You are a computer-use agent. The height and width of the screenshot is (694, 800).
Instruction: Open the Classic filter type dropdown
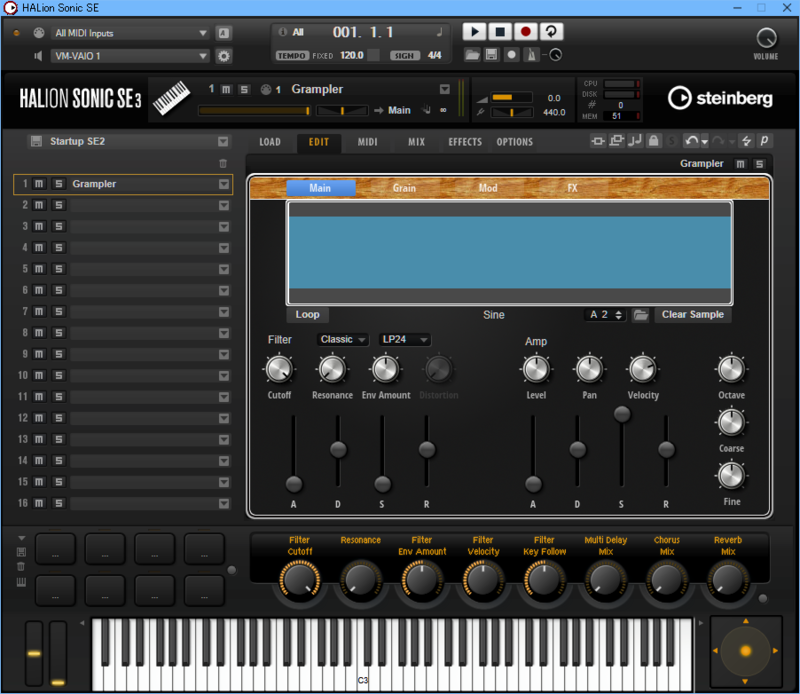(342, 339)
